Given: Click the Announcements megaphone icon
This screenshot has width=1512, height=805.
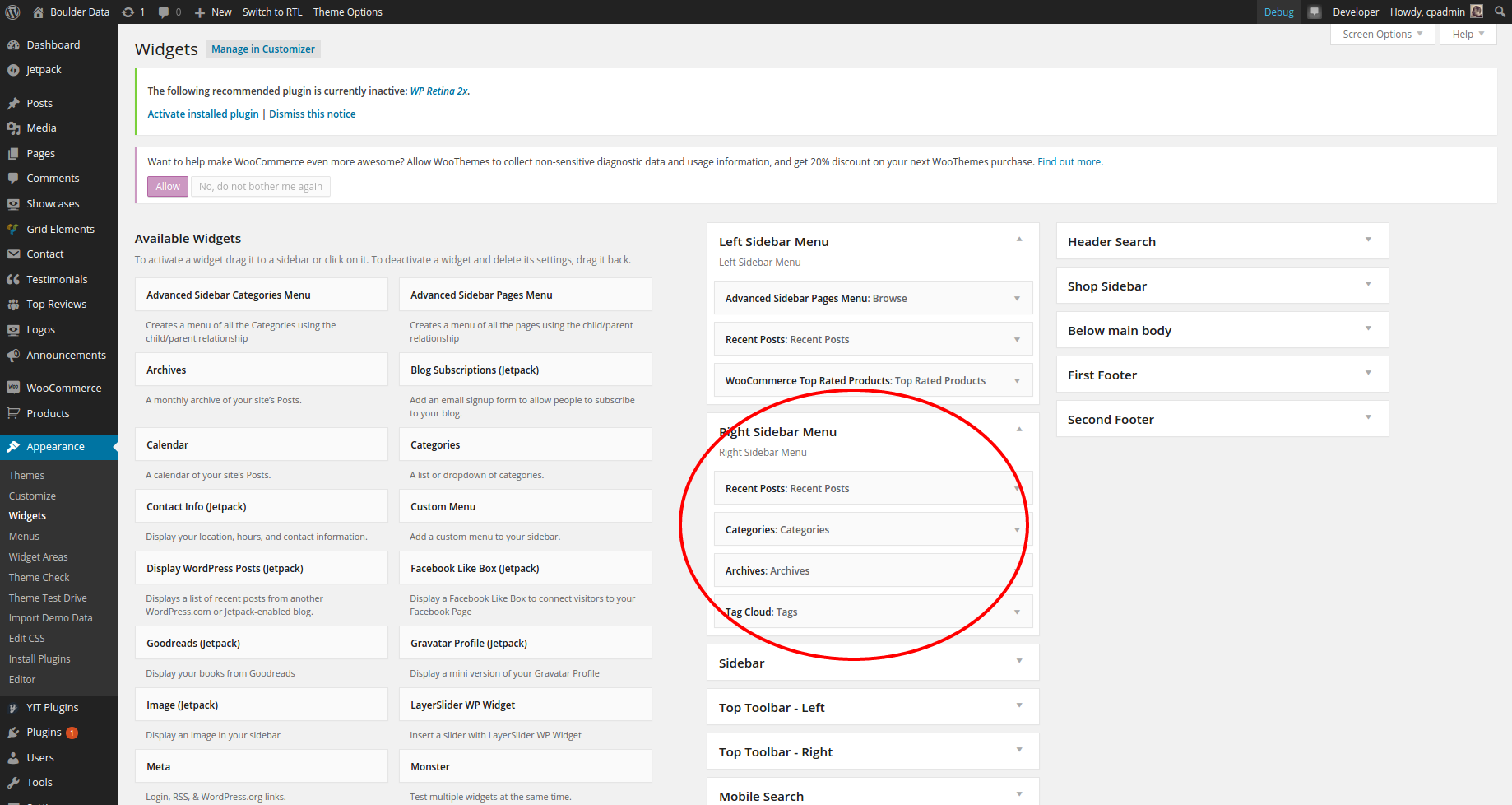Looking at the screenshot, I should (x=13, y=356).
